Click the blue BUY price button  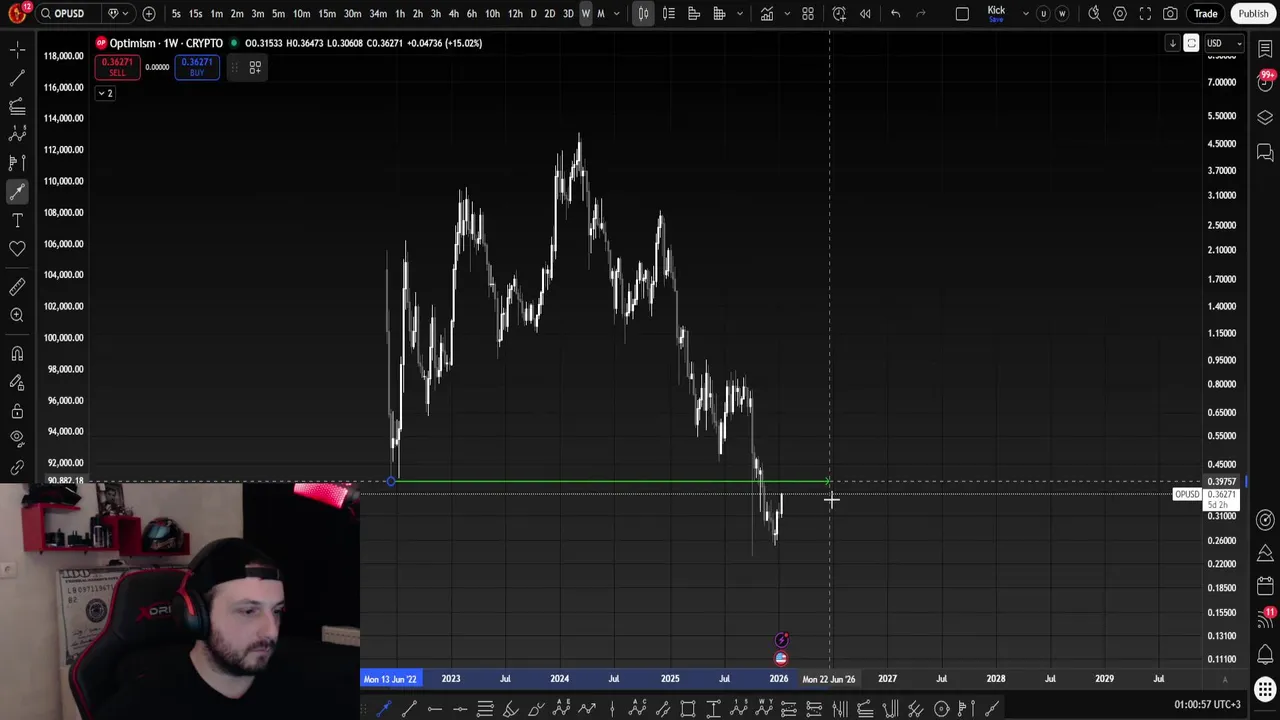tap(197, 67)
